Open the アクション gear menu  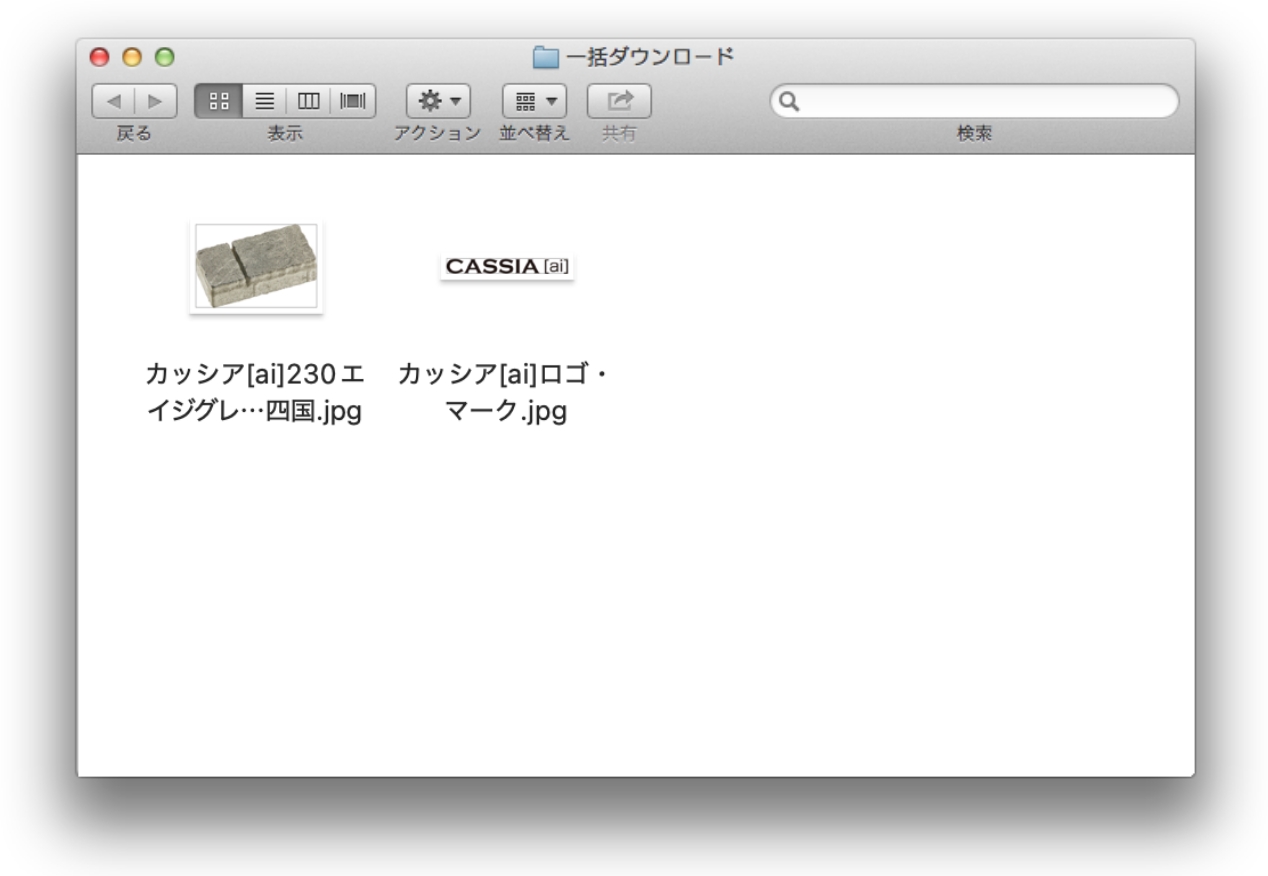coord(438,101)
